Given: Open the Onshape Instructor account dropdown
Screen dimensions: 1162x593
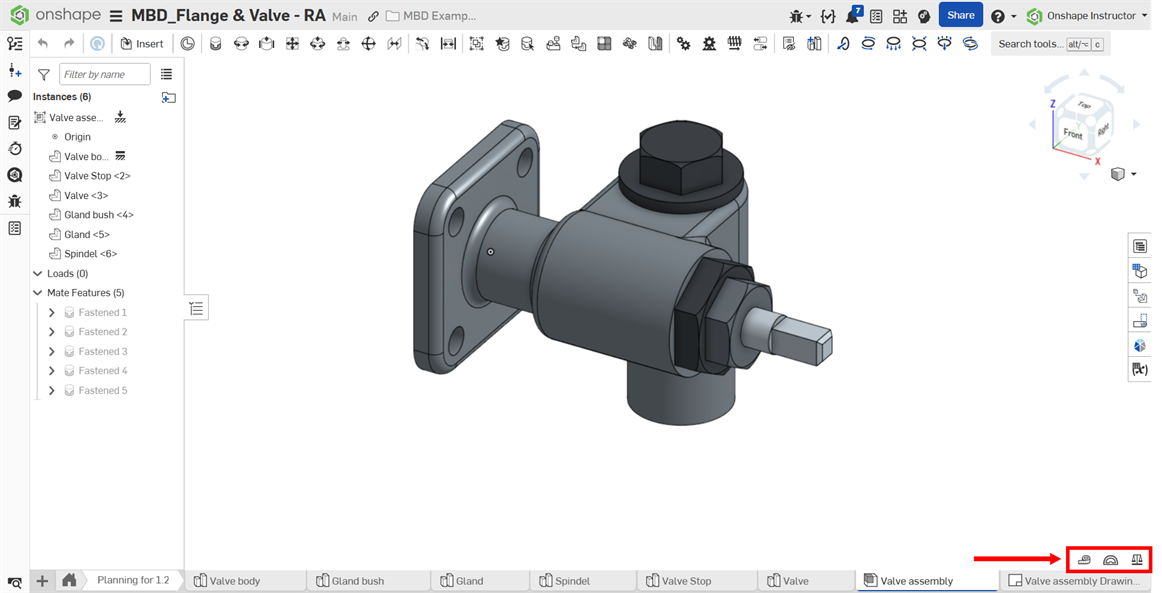Looking at the screenshot, I should click(1090, 15).
